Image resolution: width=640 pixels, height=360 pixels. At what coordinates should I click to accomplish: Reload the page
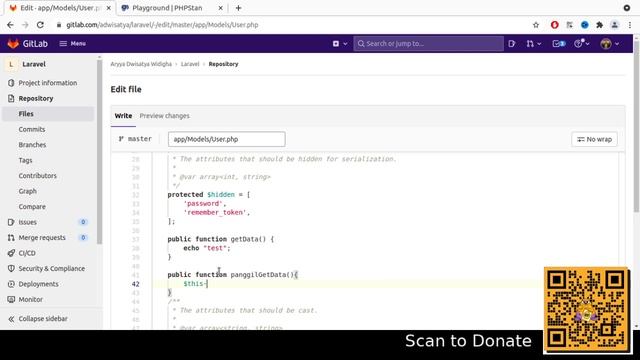pos(40,25)
